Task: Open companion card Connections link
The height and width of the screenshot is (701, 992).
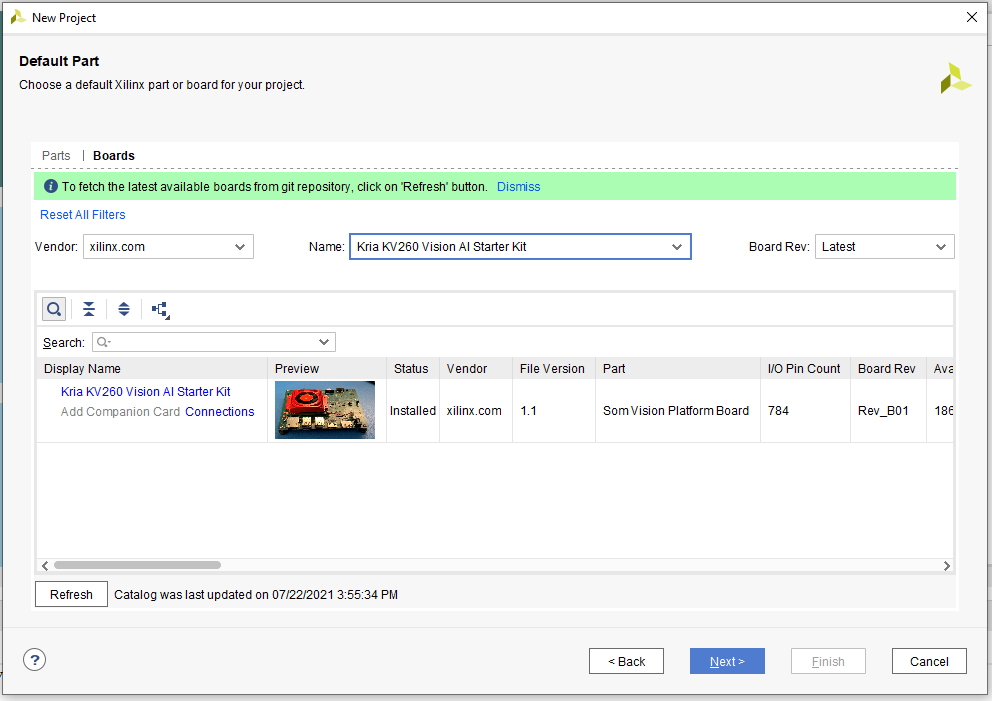Action: click(x=220, y=412)
